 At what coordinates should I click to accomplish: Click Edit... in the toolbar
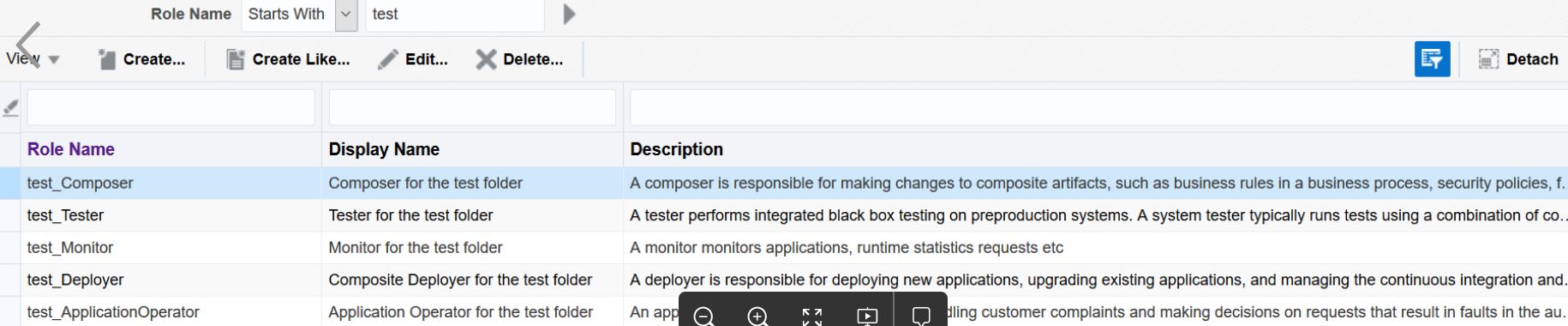point(414,59)
